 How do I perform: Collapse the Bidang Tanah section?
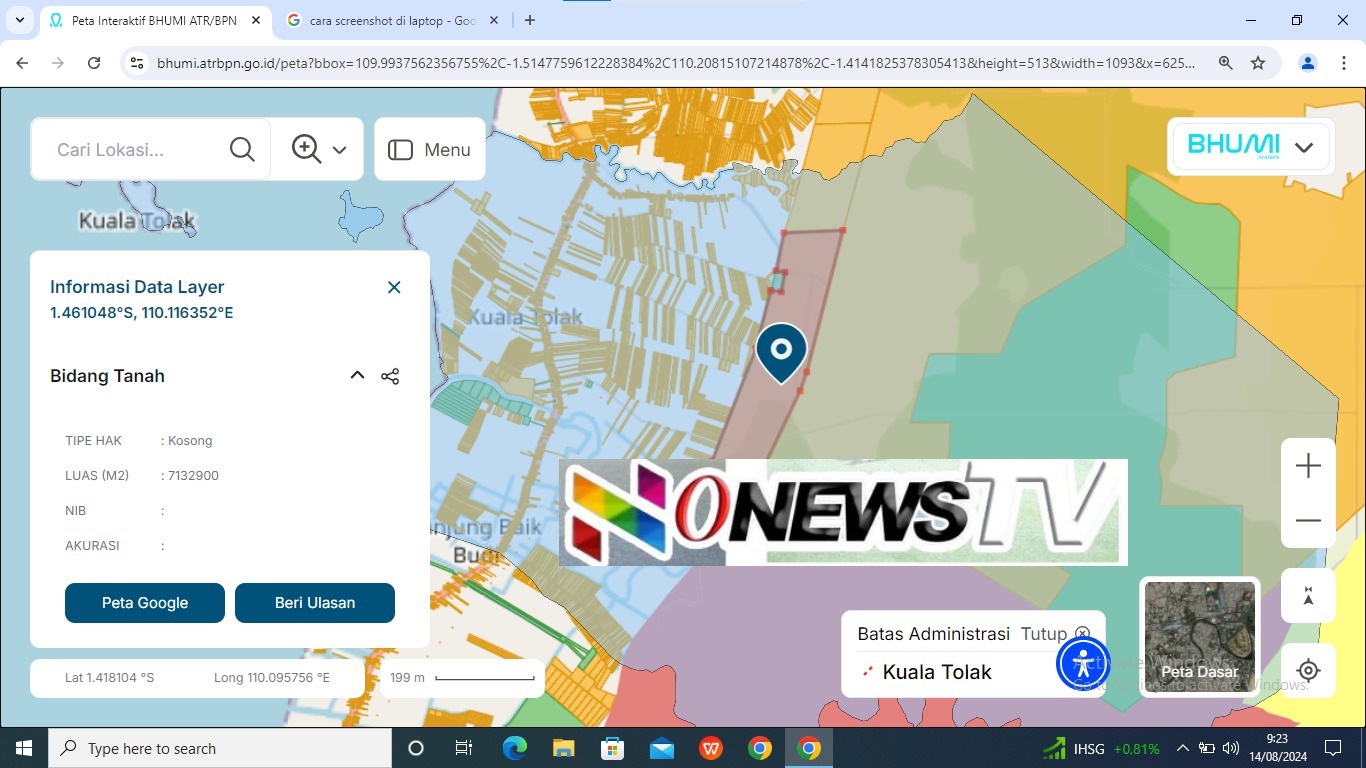(357, 376)
